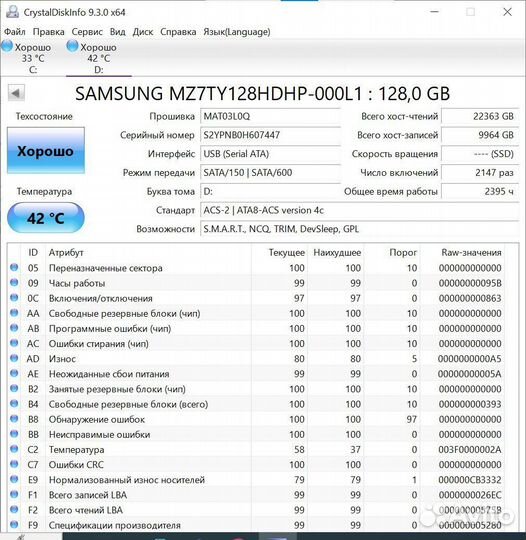Image resolution: width=526 pixels, height=540 pixels.
Task: Click raw value 000000CB3332
Action: click(470, 480)
